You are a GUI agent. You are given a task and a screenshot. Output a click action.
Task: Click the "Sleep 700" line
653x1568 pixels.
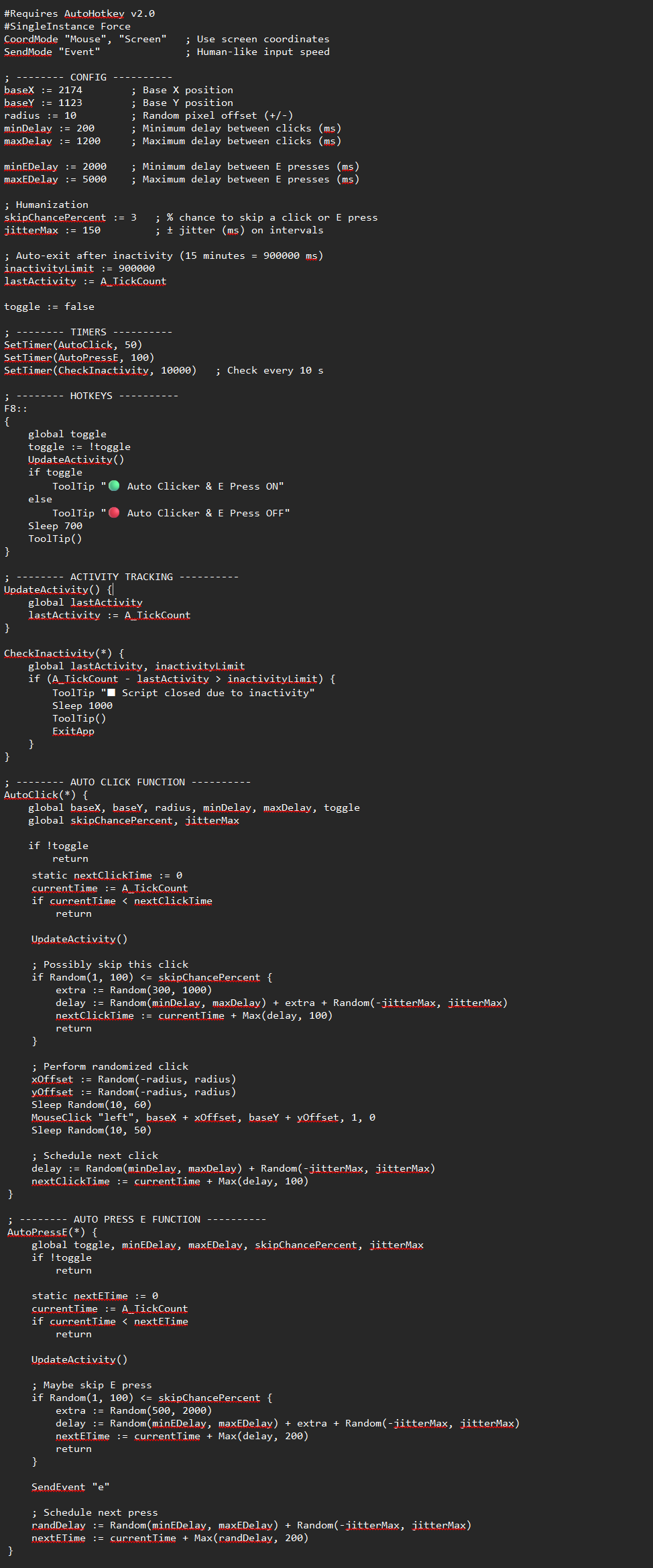click(55, 526)
